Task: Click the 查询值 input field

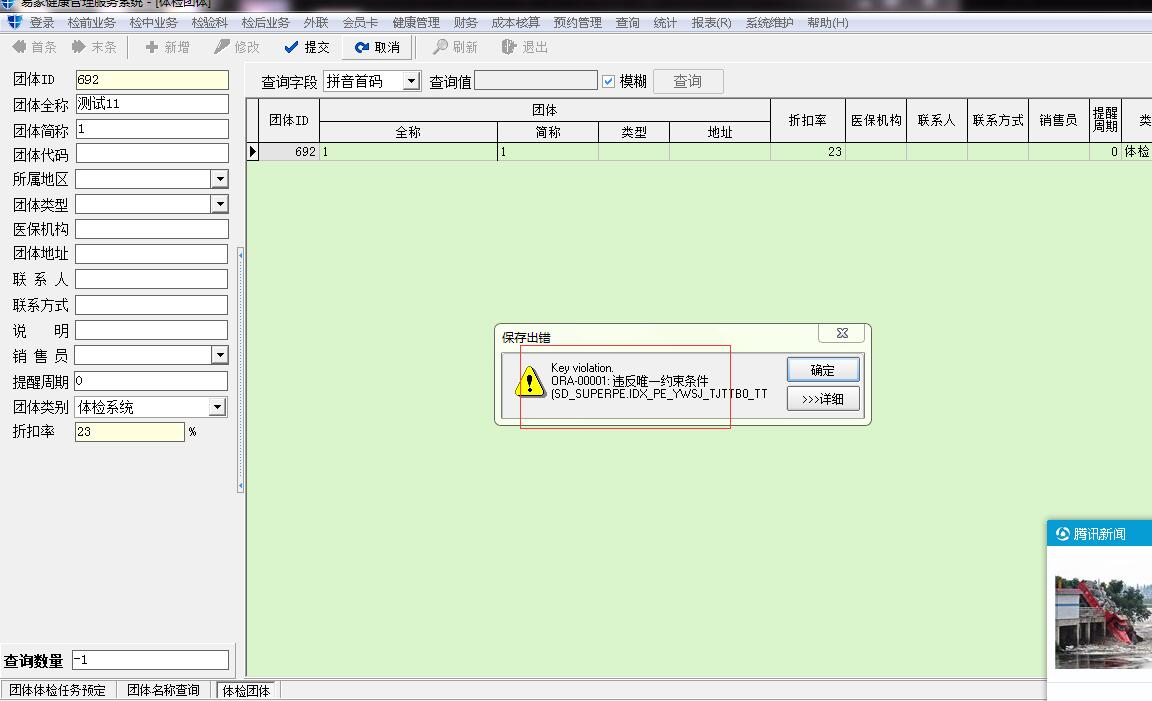Action: 536,80
